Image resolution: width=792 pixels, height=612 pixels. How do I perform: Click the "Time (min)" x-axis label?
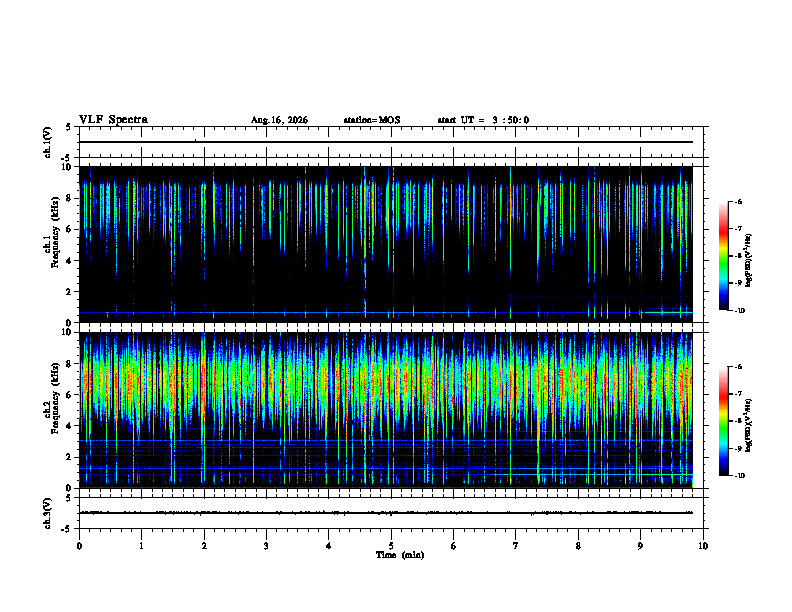400,555
